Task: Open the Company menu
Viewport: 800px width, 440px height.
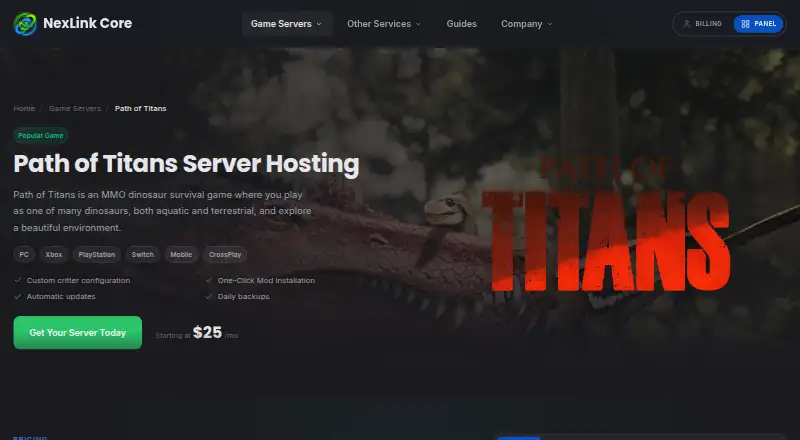Action: tap(527, 24)
